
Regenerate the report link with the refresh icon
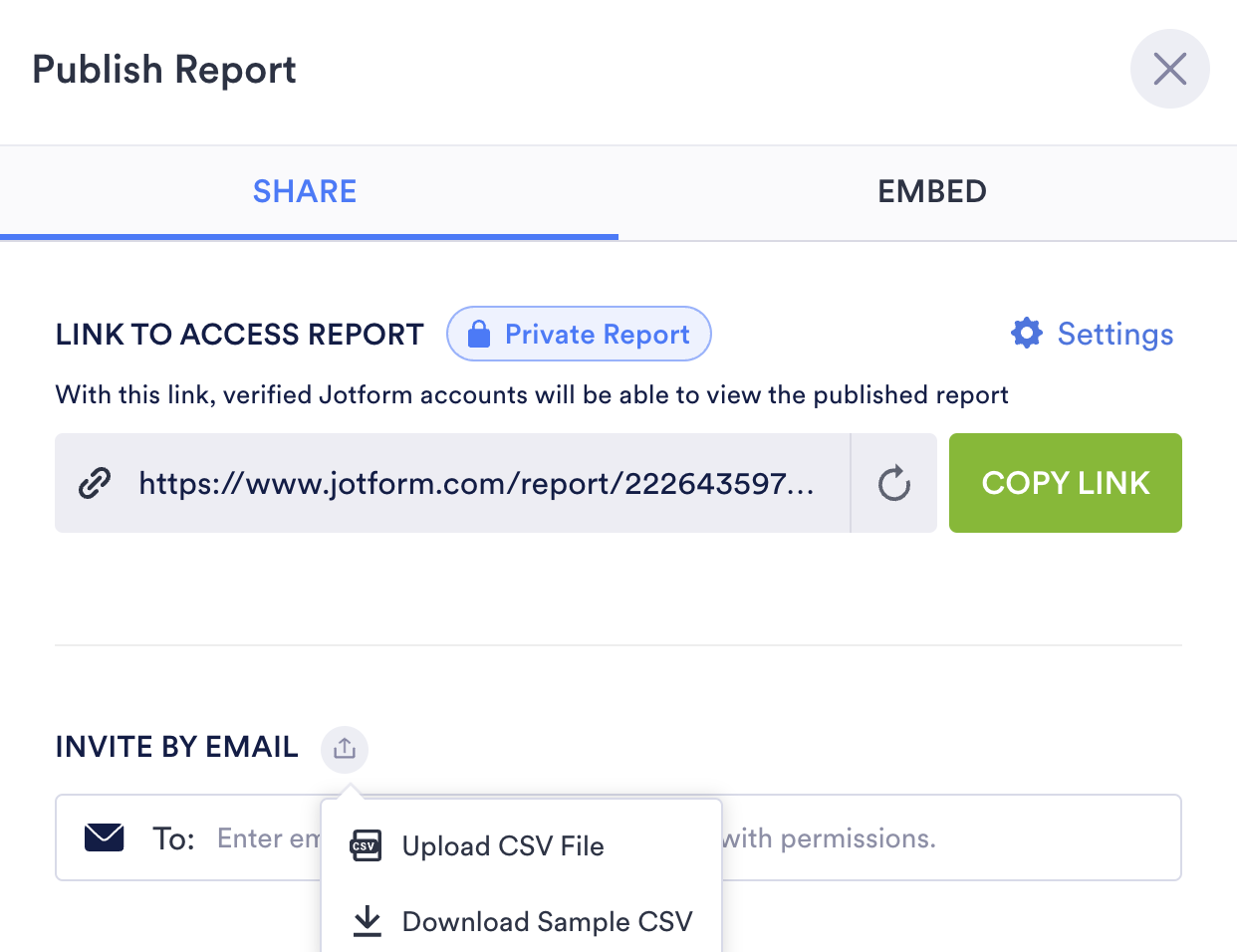point(893,484)
